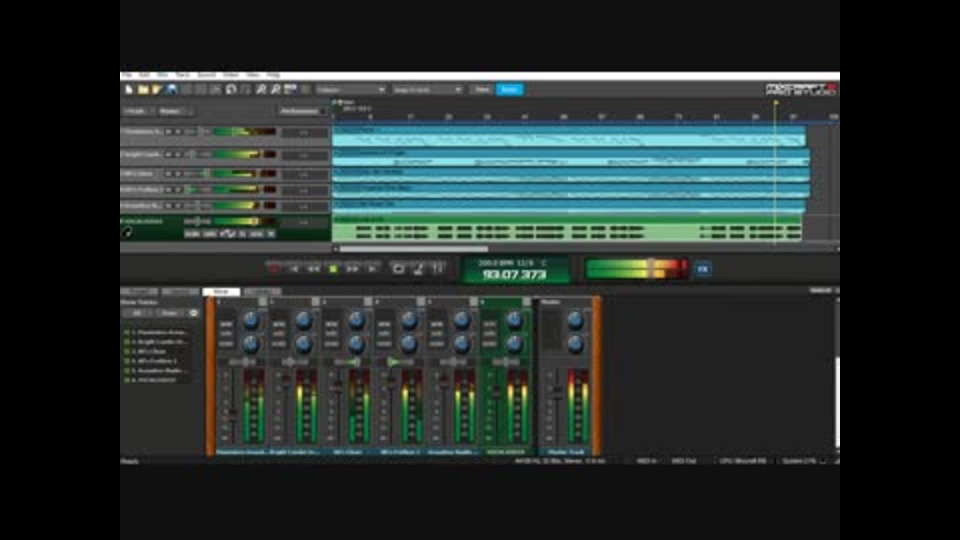Open the options box atop mixer channel 4
The width and height of the screenshot is (960, 540).
420,302
